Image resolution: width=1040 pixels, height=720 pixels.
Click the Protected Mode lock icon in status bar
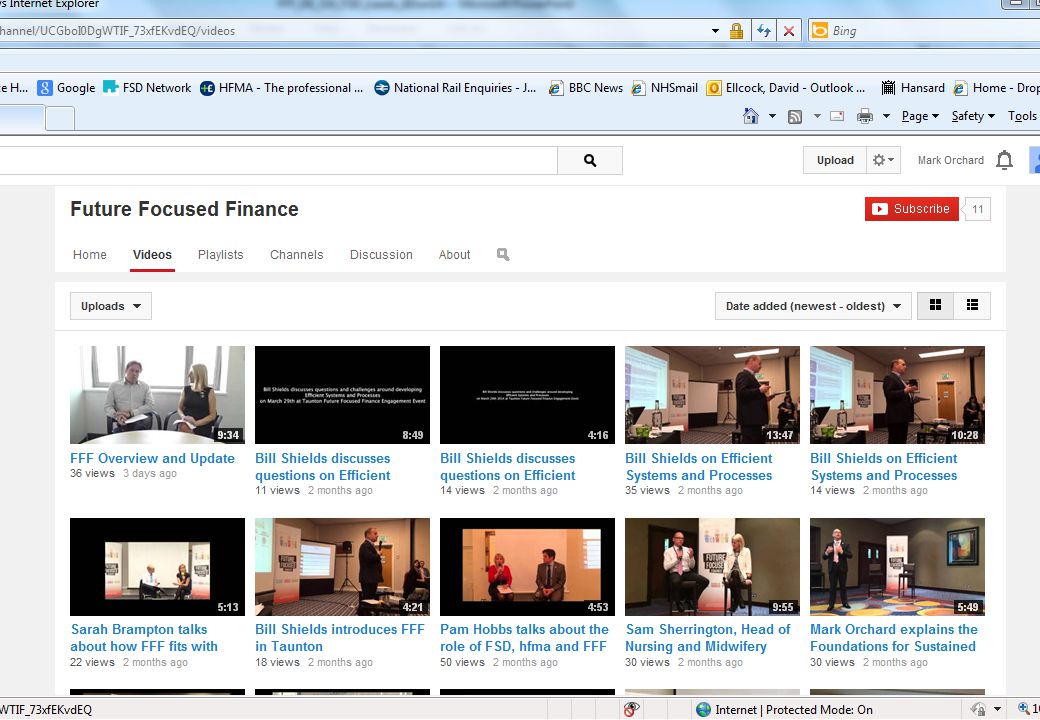click(978, 709)
